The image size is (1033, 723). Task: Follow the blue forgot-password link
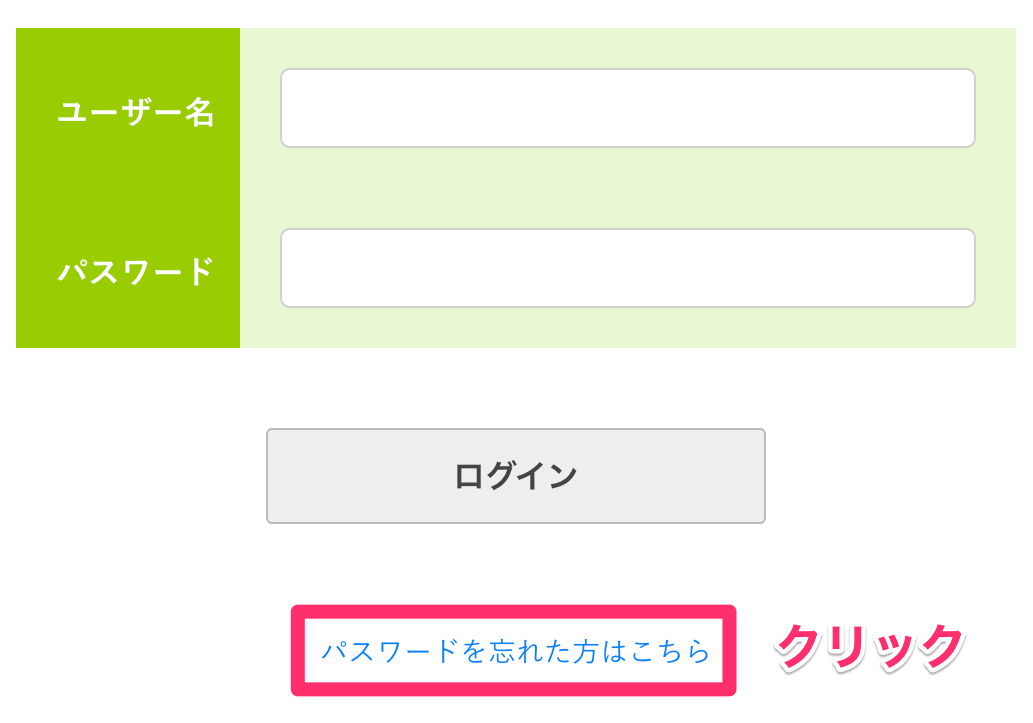pyautogui.click(x=515, y=651)
